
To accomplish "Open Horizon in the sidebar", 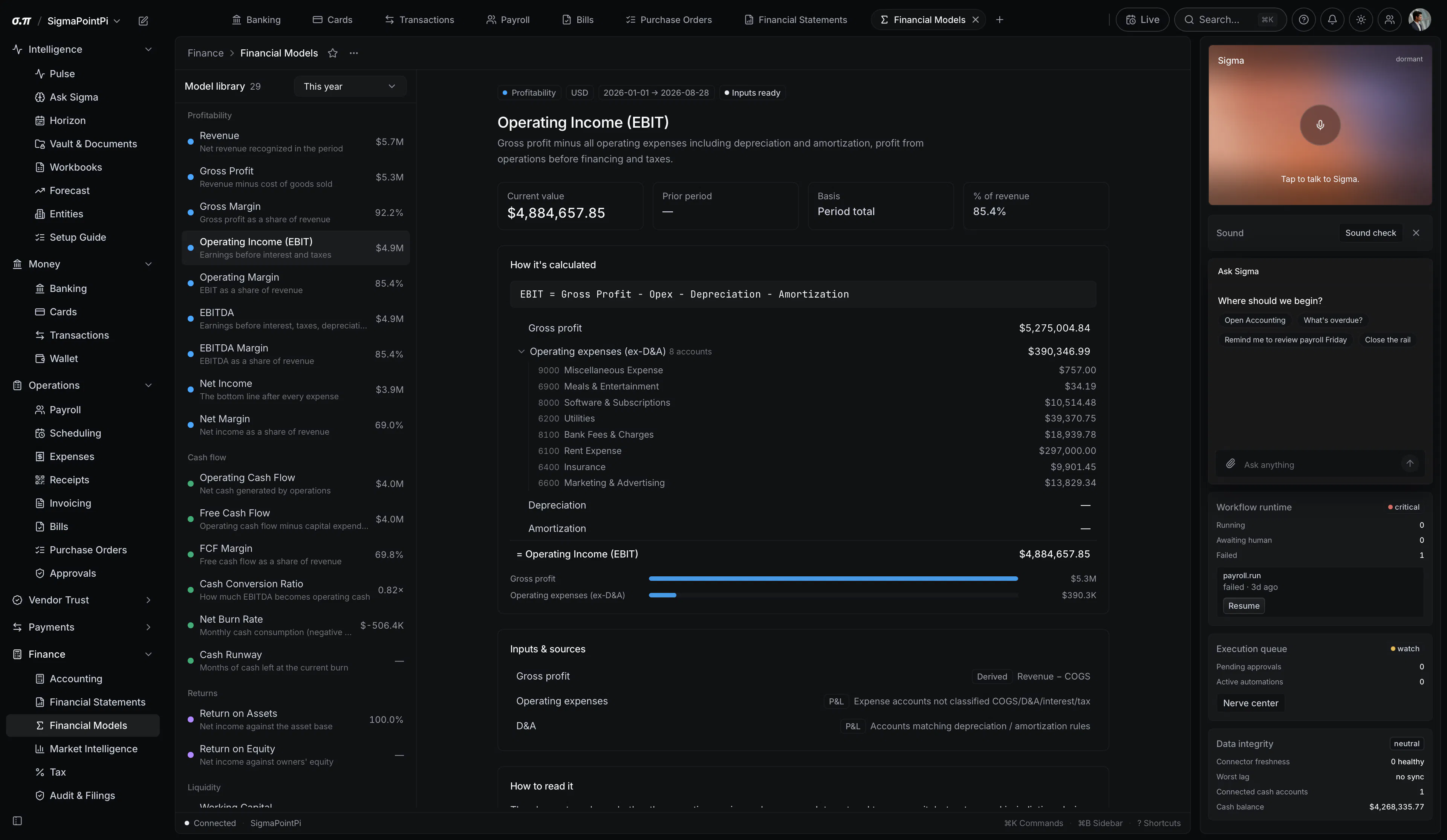I will (x=83, y=121).
